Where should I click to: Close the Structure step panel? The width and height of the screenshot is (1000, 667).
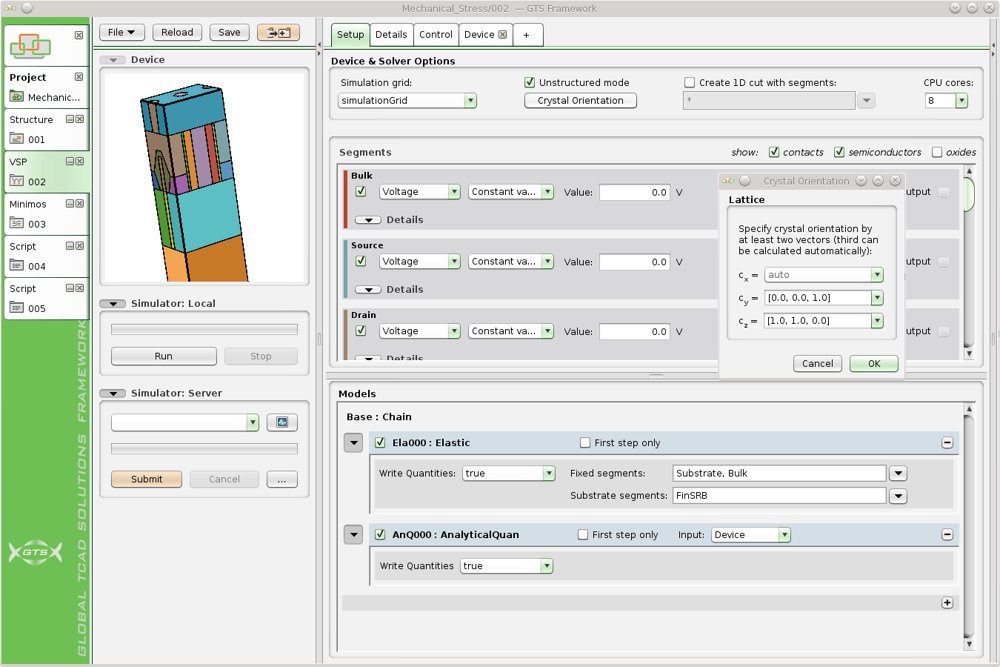tap(80, 119)
